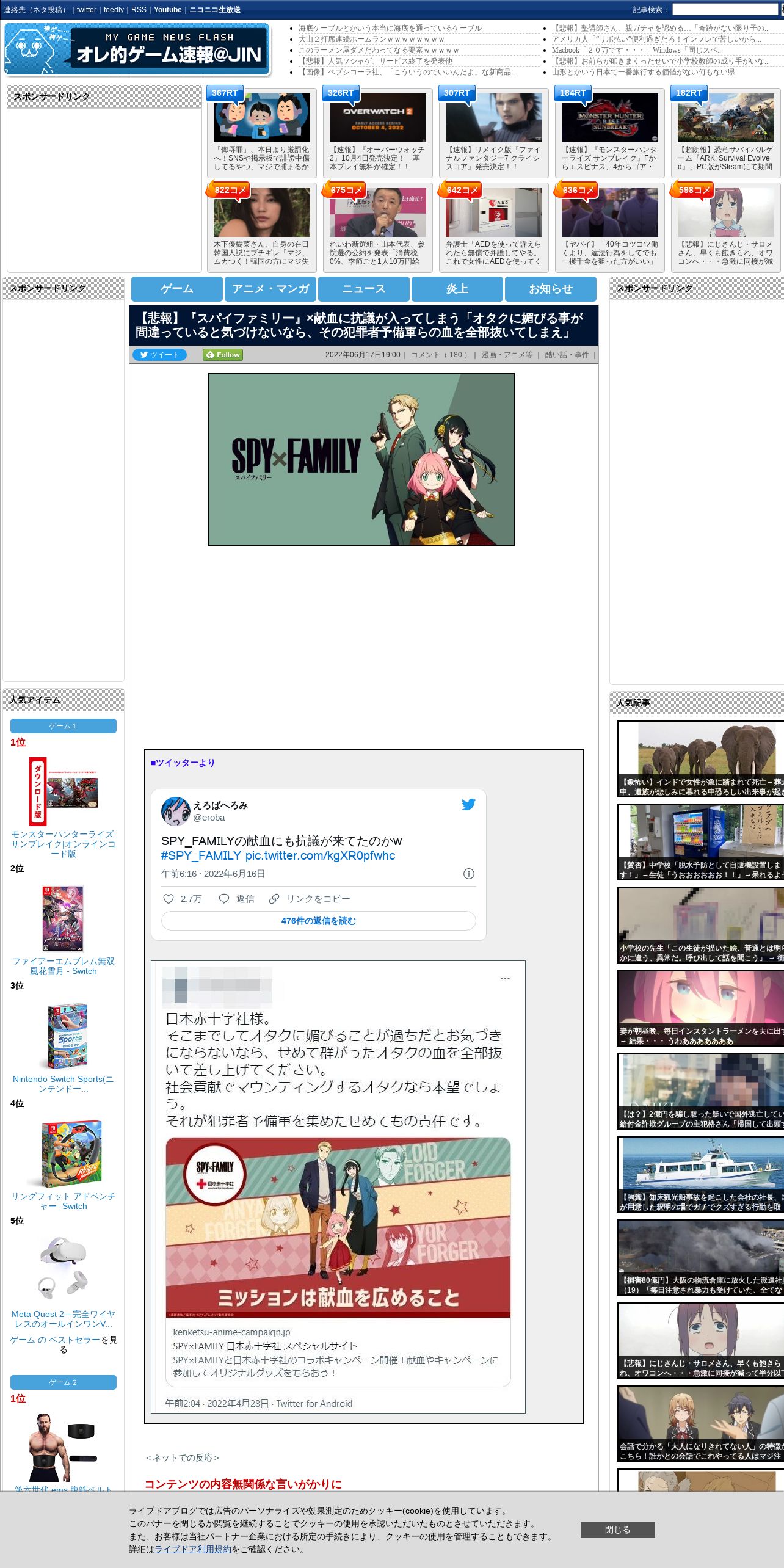Open the ファイアーエムブレム無双 風花雪月 product link
784x1568 pixels.
[x=64, y=966]
